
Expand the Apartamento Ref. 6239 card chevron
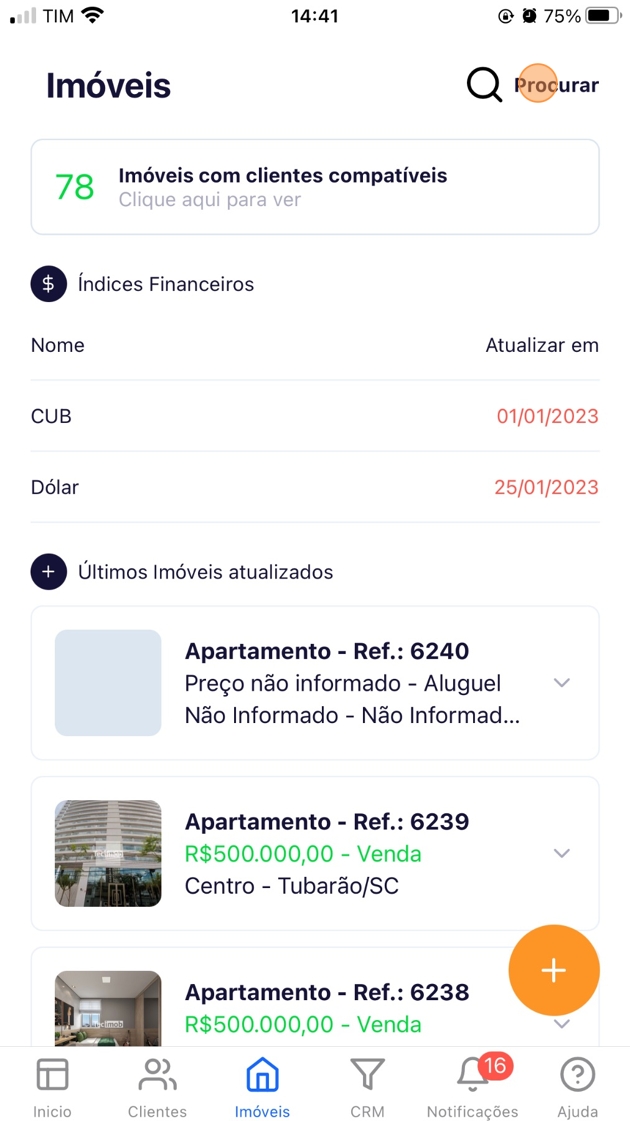562,853
